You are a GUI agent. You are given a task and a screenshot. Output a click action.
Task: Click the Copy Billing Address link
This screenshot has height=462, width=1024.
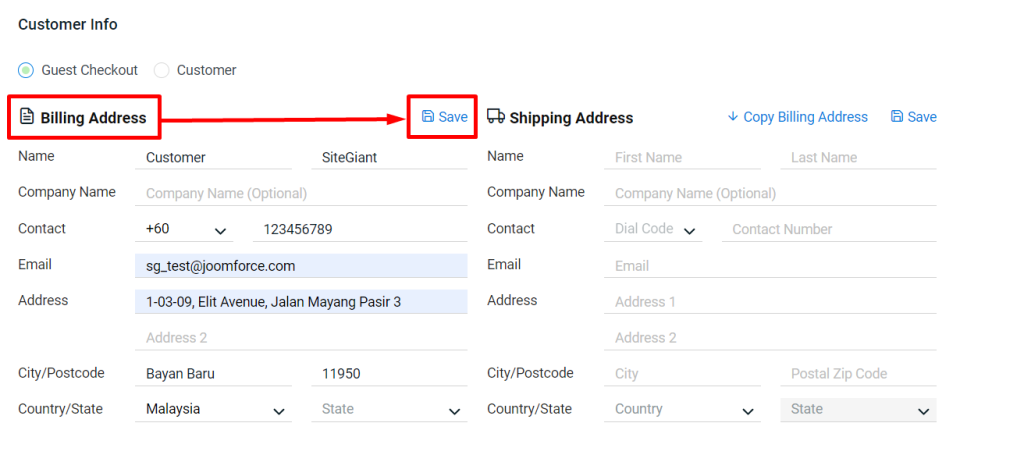805,117
